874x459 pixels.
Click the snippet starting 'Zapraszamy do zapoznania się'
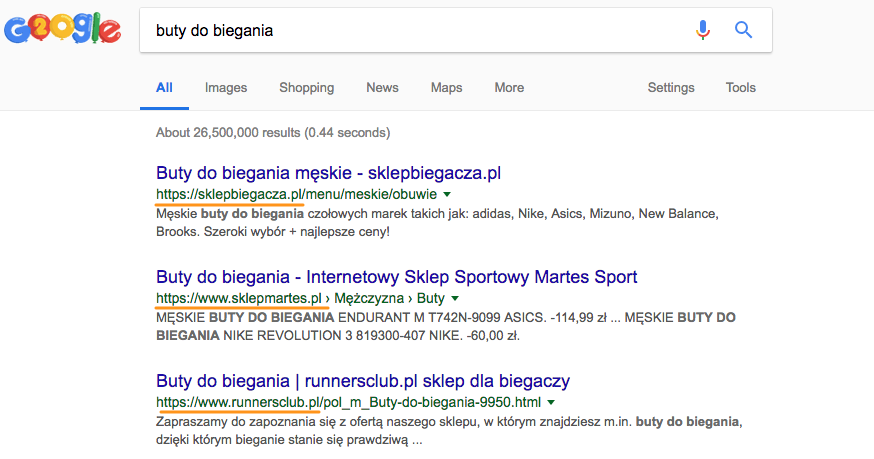(449, 431)
